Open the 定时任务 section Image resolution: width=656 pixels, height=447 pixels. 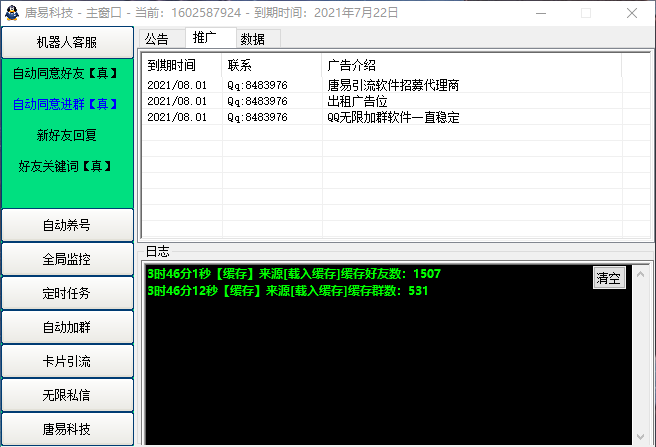(x=67, y=293)
